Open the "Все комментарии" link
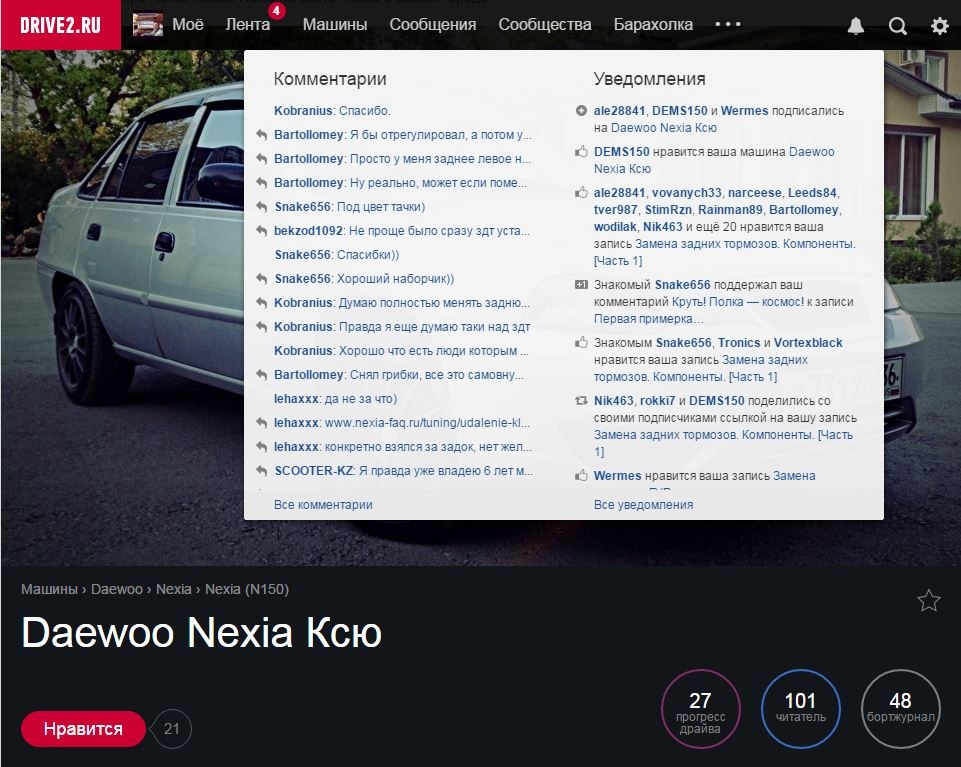This screenshot has width=961, height=767. coord(322,505)
